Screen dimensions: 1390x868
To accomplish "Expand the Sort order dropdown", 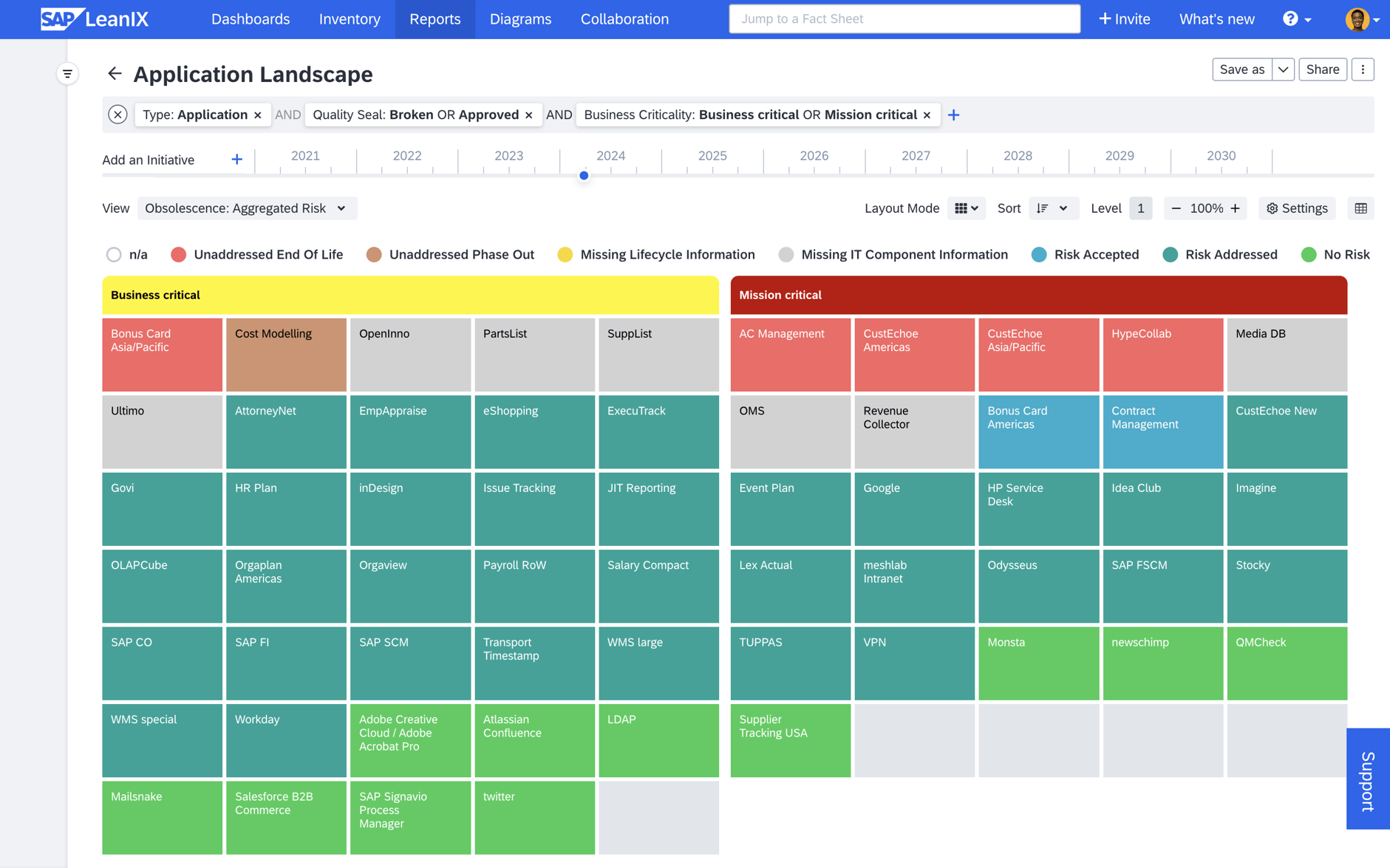I will 1054,208.
